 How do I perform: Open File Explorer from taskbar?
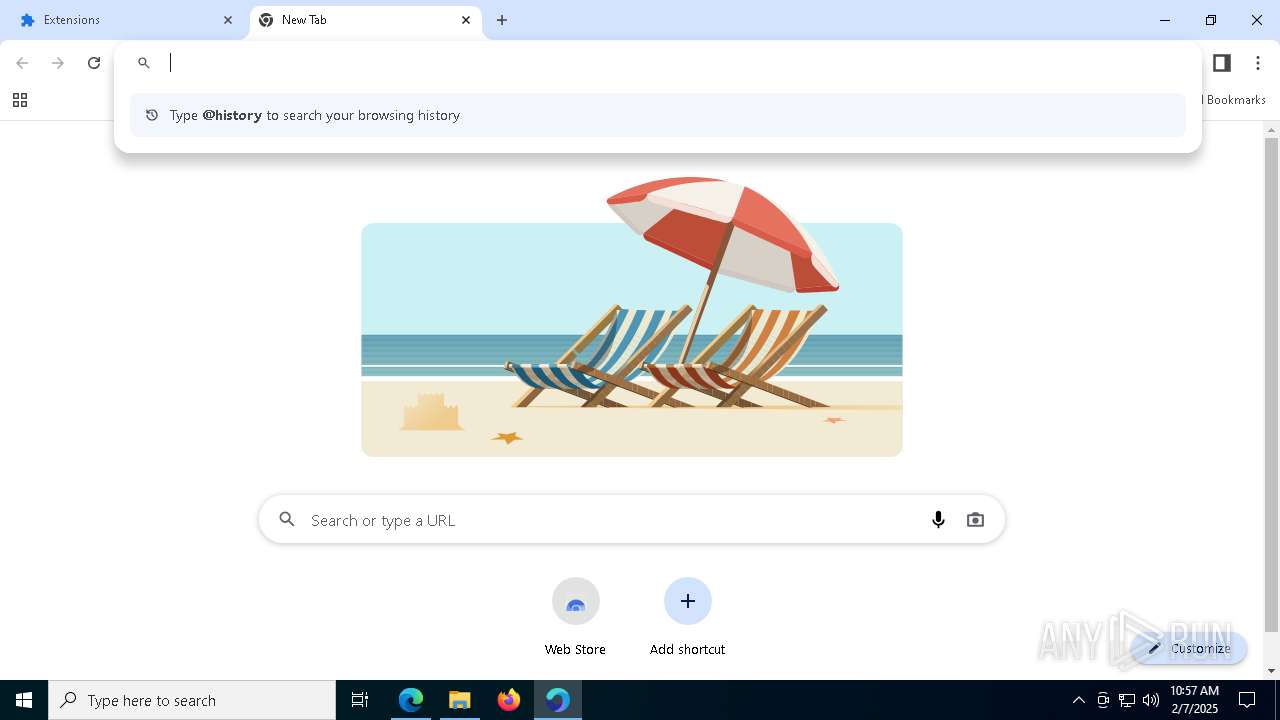pyautogui.click(x=460, y=700)
